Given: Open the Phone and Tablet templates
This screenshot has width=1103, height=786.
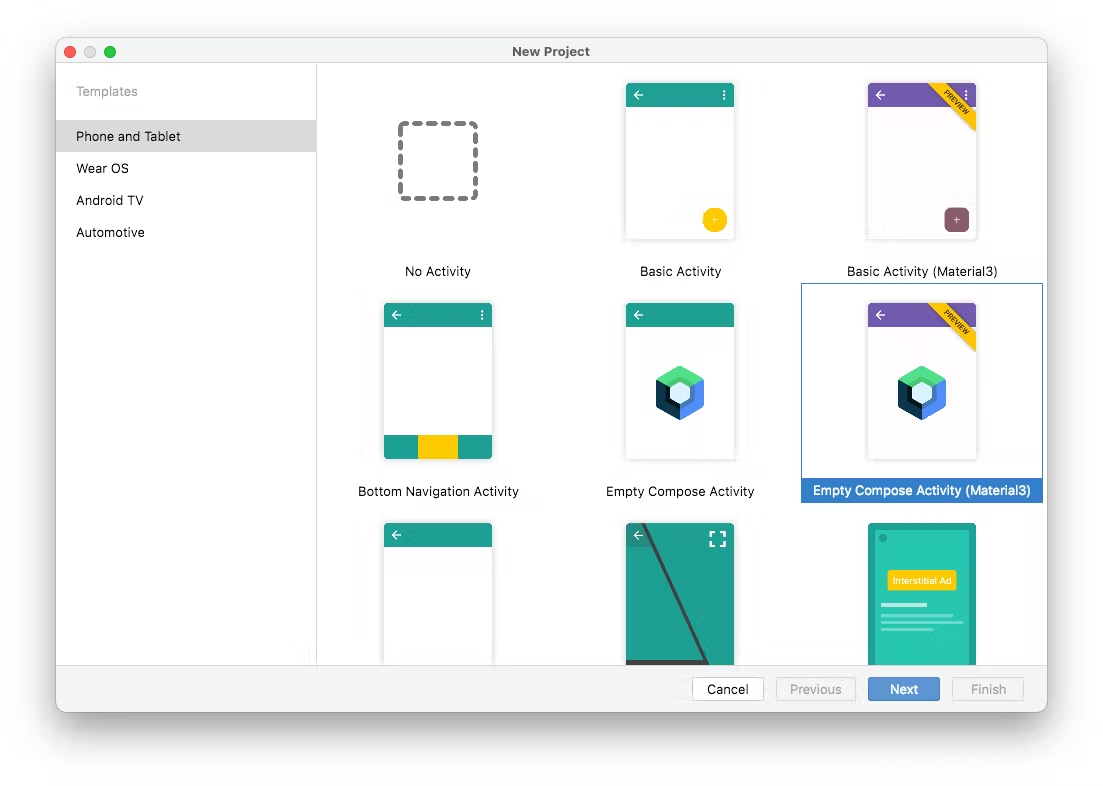Looking at the screenshot, I should coord(186,136).
